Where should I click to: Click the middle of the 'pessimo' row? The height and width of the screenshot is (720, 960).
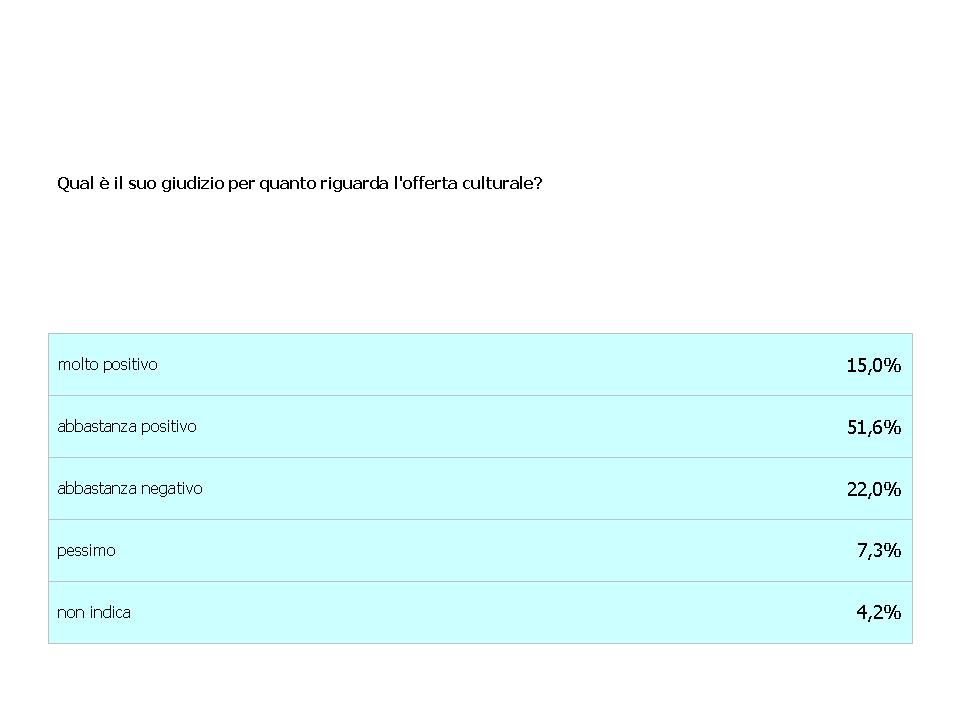point(481,550)
